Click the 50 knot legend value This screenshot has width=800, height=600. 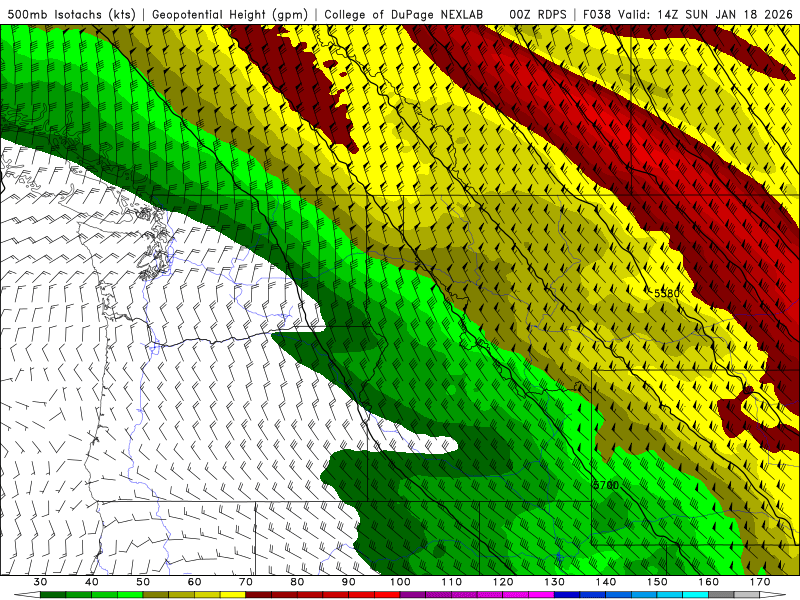(143, 582)
